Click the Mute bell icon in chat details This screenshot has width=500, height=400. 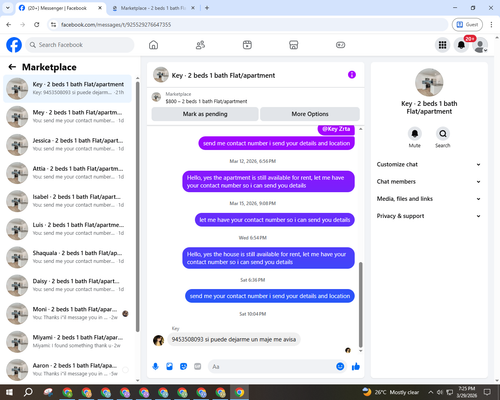(x=415, y=134)
